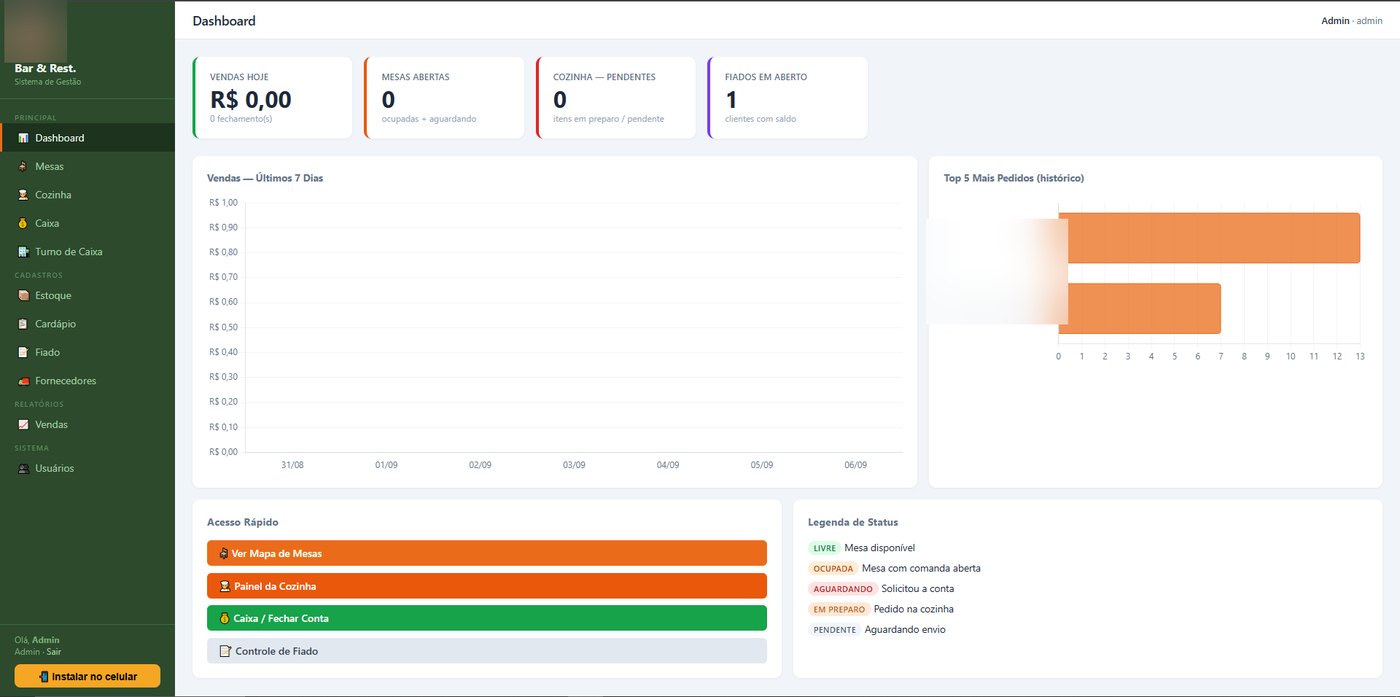This screenshot has width=1400, height=697.
Task: Click the Dashboard chart icon in sidebar
Action: [x=23, y=138]
